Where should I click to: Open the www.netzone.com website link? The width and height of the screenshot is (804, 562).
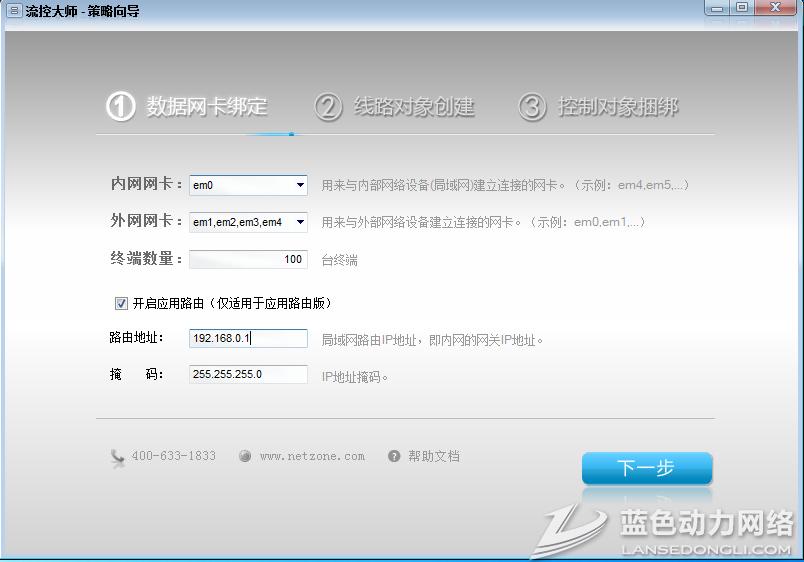pyautogui.click(x=312, y=456)
